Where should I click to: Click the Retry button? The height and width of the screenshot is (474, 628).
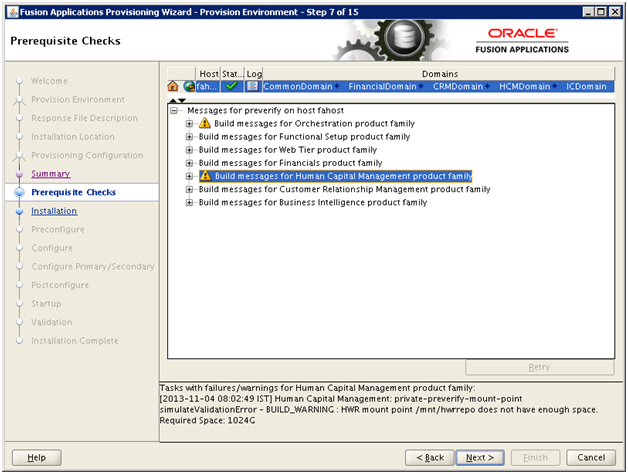coord(539,367)
